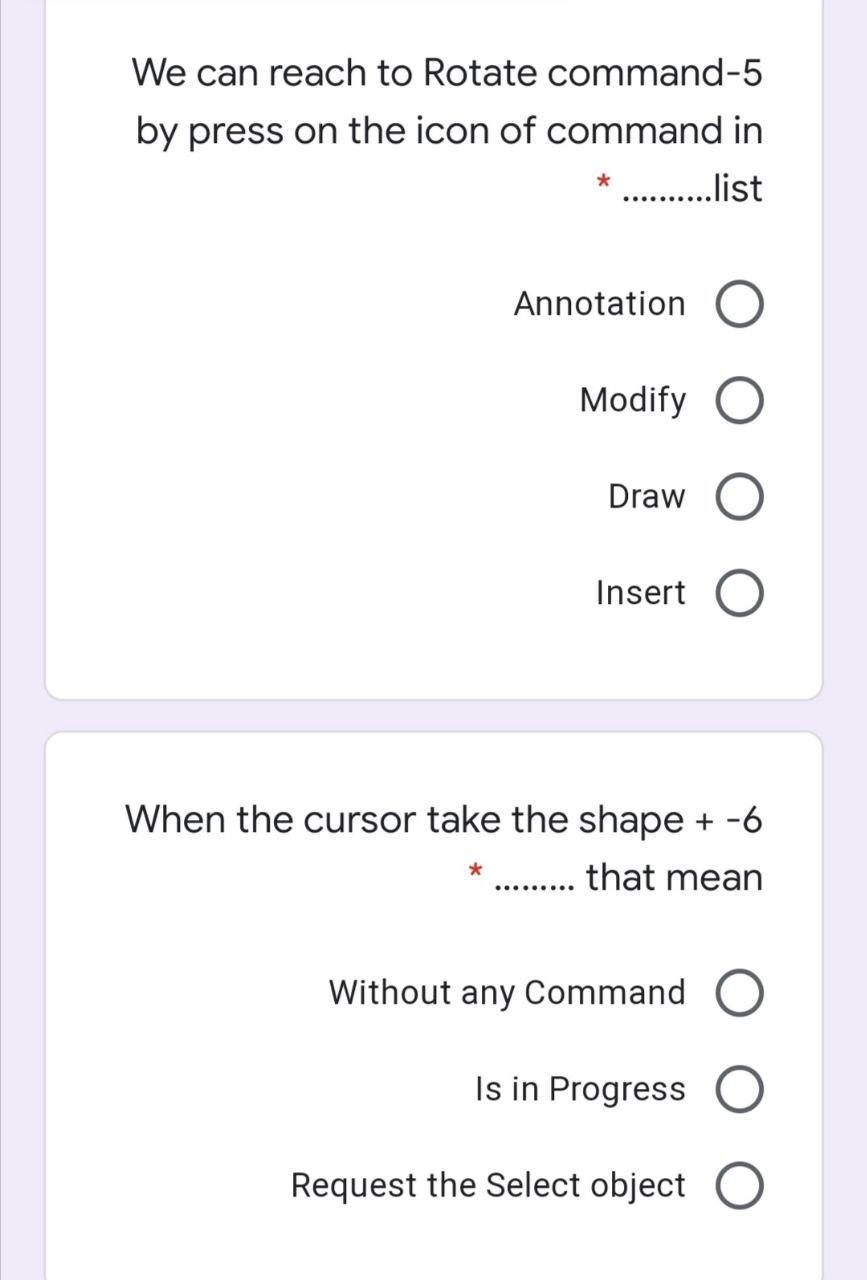867x1280 pixels.
Task: Select the Modify radio button
Action: [740, 400]
